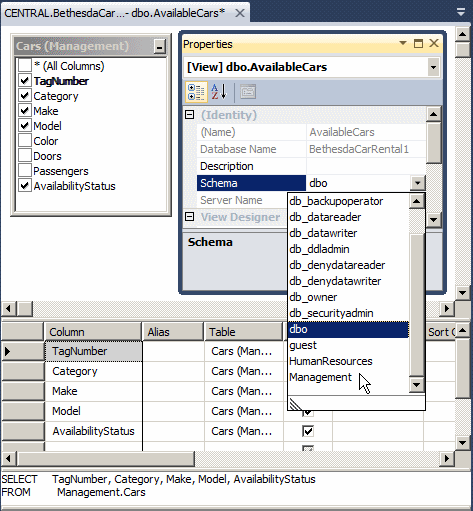Uncheck the Model column checkbox
Viewport: 473px width, 511px height.
point(25,126)
